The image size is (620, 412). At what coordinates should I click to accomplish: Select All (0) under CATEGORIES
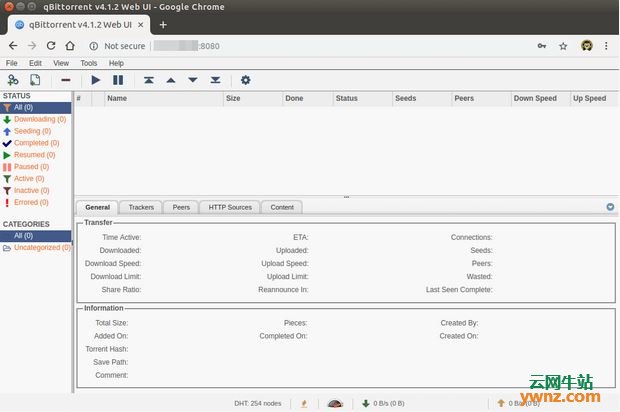(36, 236)
